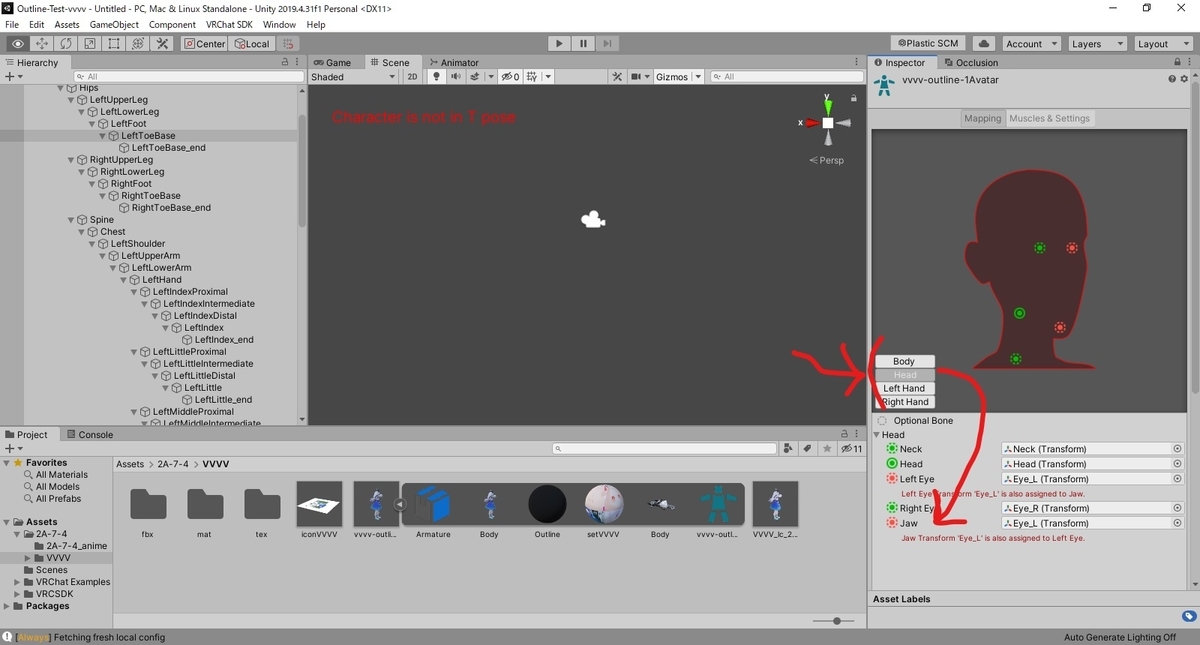Click the Play button
1200x645 pixels.
[559, 44]
